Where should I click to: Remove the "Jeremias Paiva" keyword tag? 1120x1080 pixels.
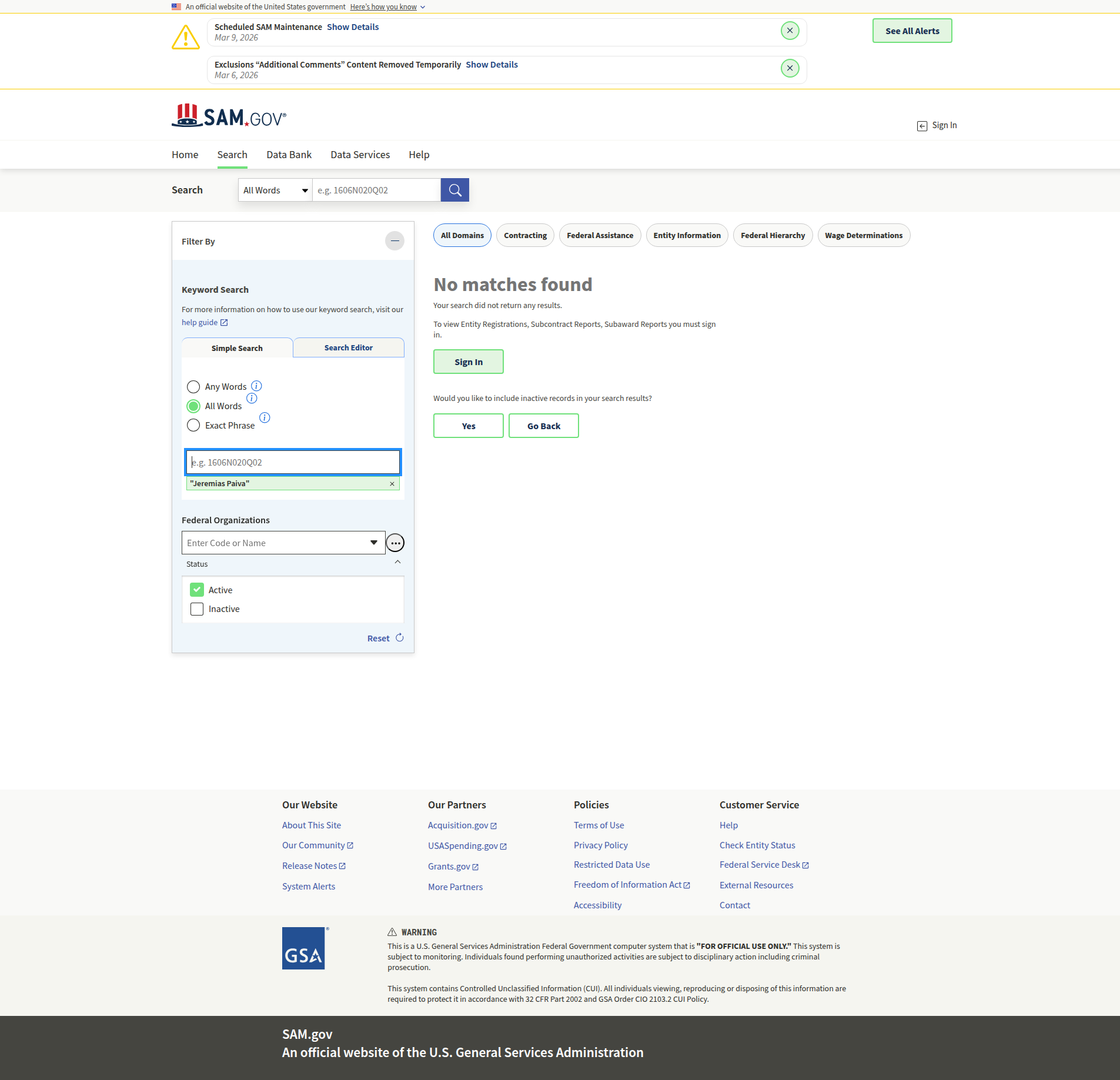[392, 484]
